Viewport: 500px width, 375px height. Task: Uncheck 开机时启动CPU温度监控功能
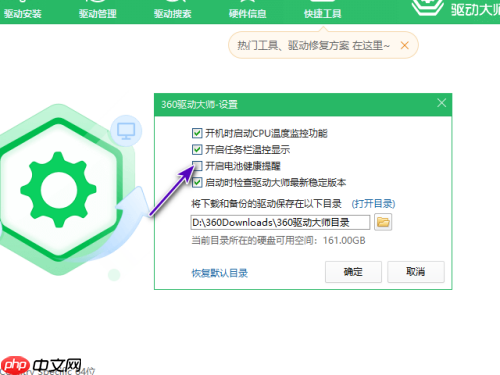point(197,133)
